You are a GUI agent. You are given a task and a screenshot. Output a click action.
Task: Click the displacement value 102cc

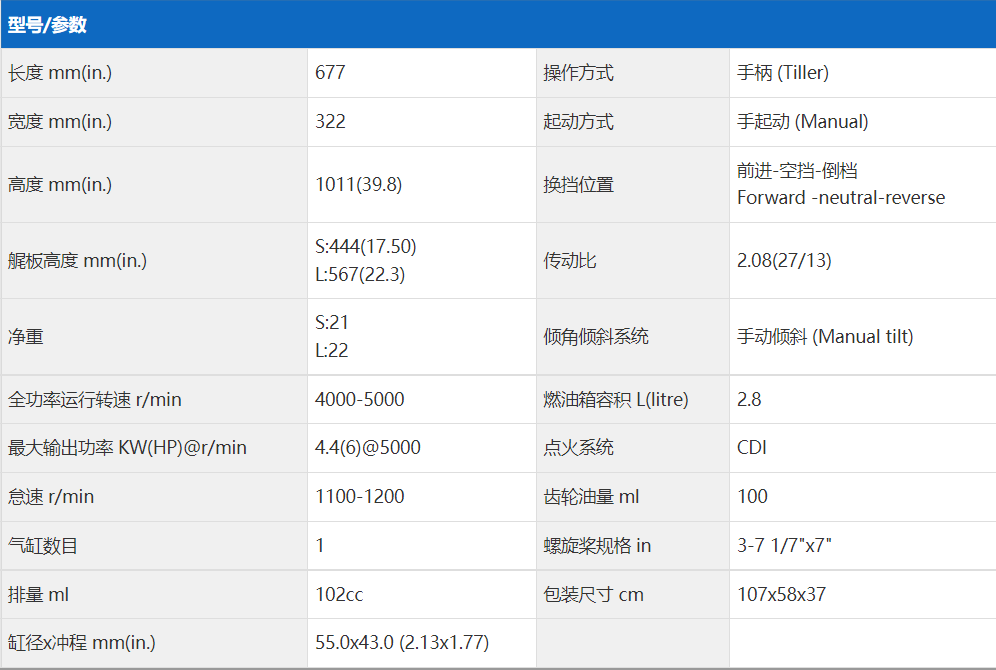pyautogui.click(x=339, y=594)
